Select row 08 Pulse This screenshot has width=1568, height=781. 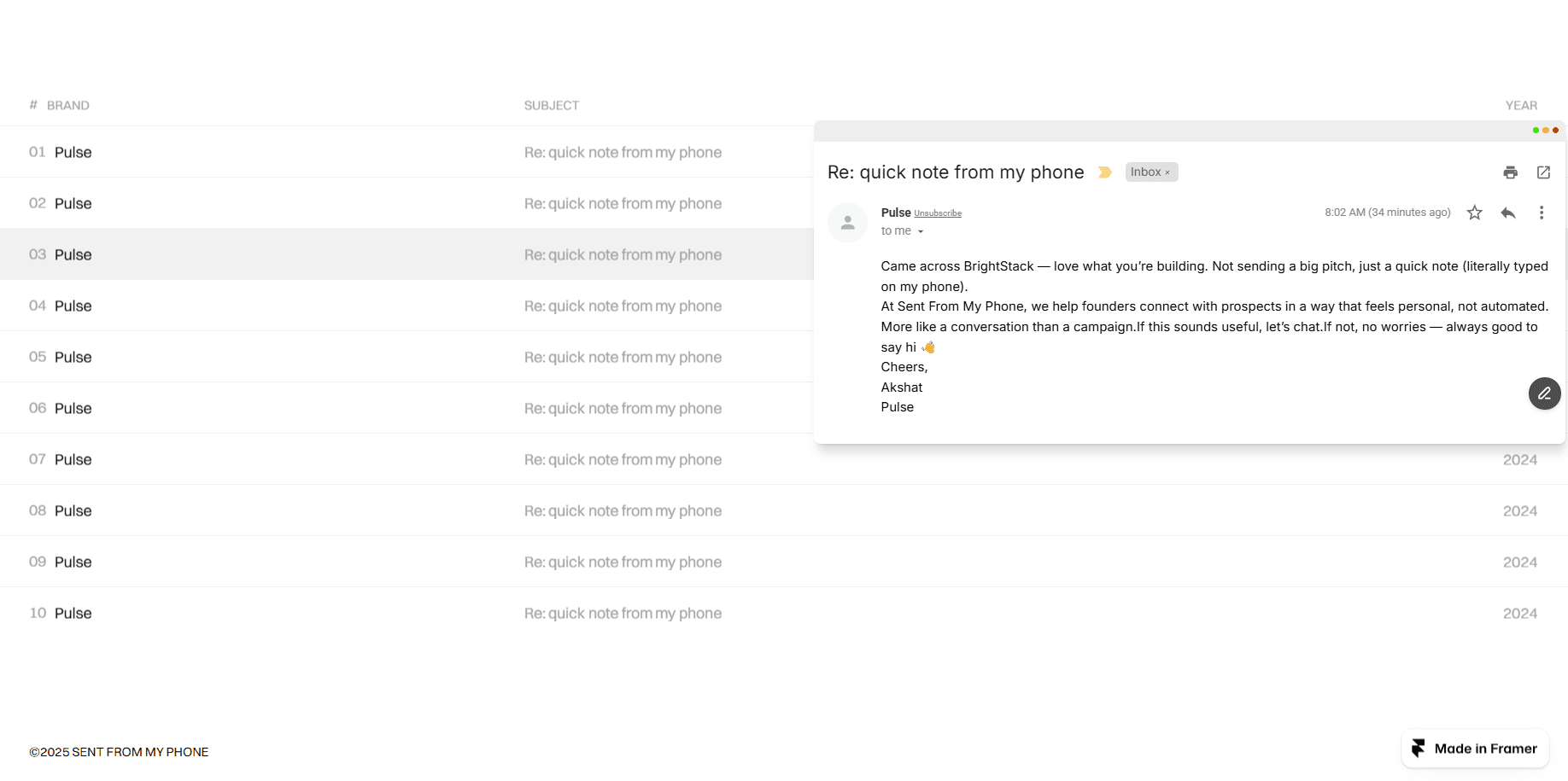click(784, 510)
